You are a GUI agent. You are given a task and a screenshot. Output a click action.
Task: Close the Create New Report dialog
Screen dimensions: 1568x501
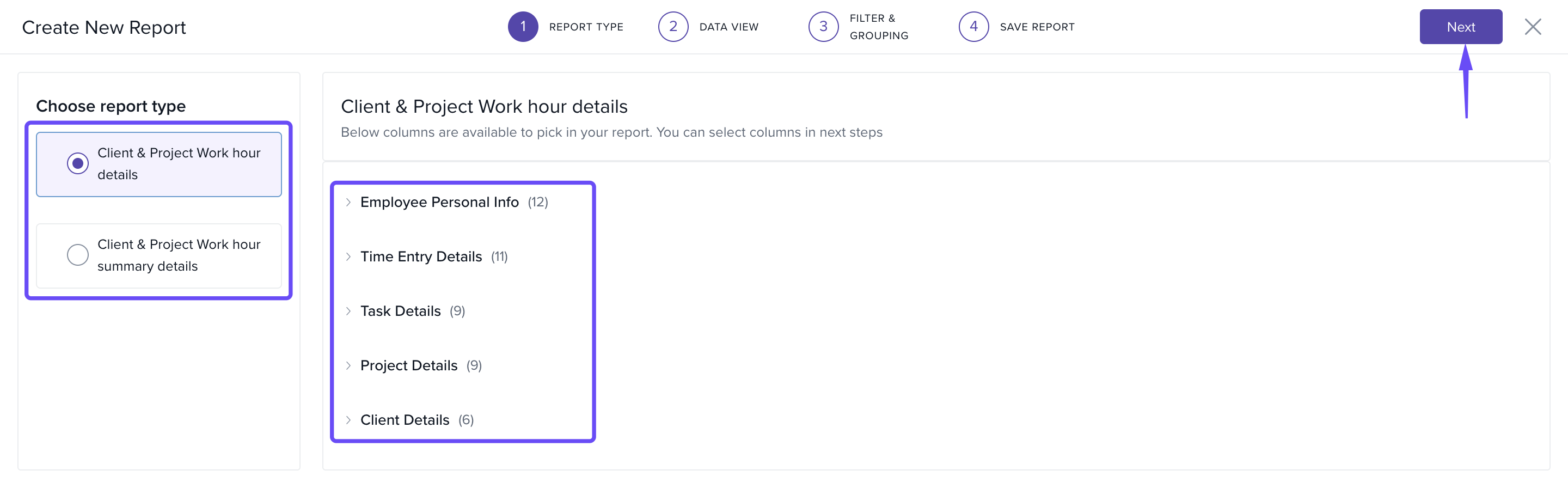click(1532, 27)
